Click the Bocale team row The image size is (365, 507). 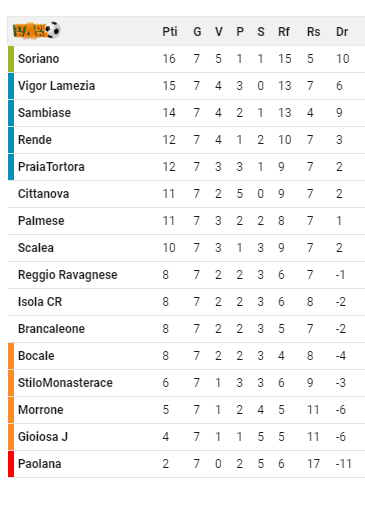click(186, 356)
